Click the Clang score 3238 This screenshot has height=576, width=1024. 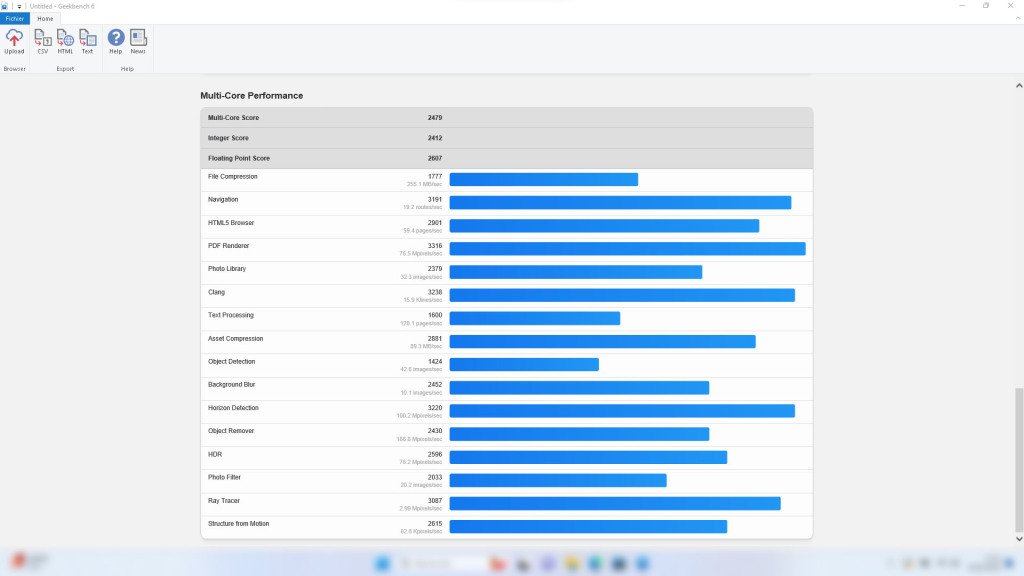[x=435, y=293]
